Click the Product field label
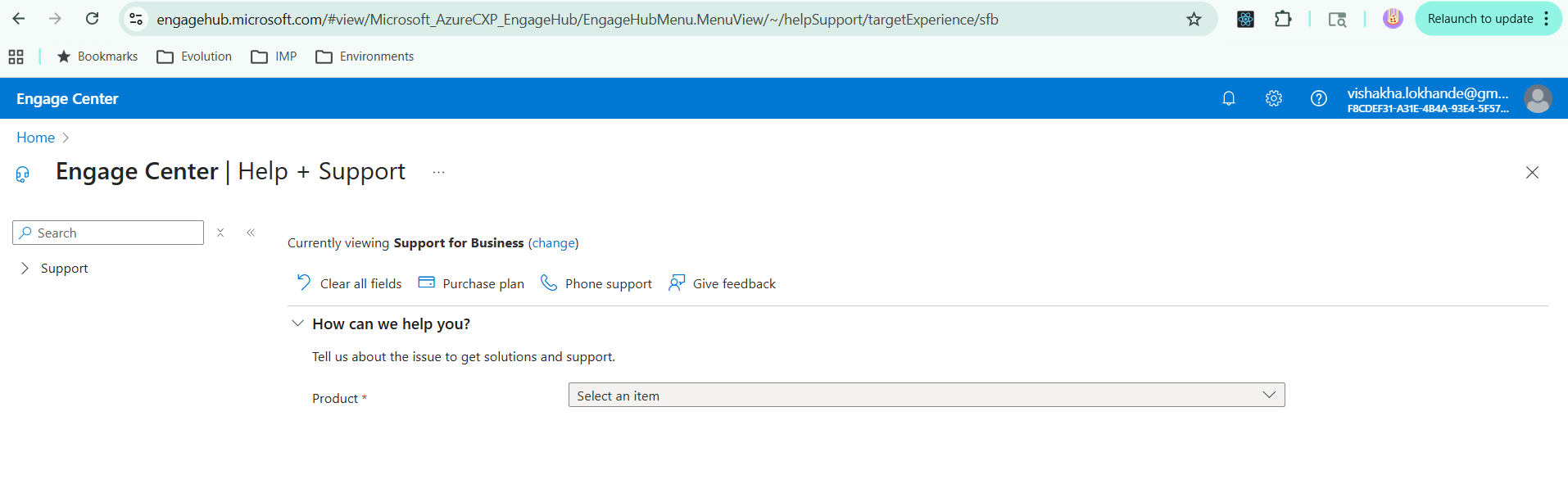 (335, 399)
